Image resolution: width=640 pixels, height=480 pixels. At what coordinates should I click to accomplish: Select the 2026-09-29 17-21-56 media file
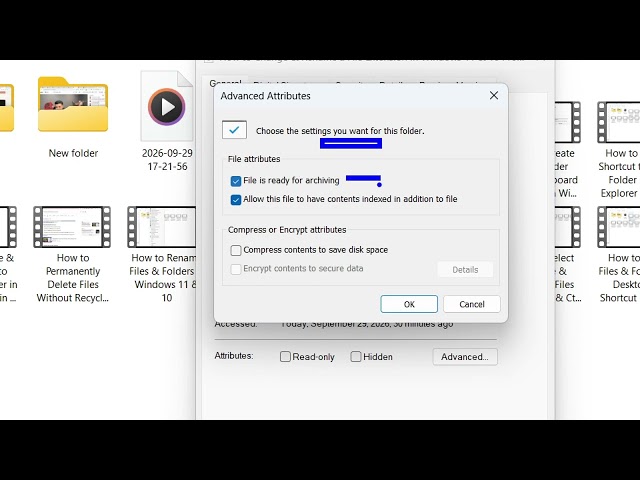(x=167, y=106)
